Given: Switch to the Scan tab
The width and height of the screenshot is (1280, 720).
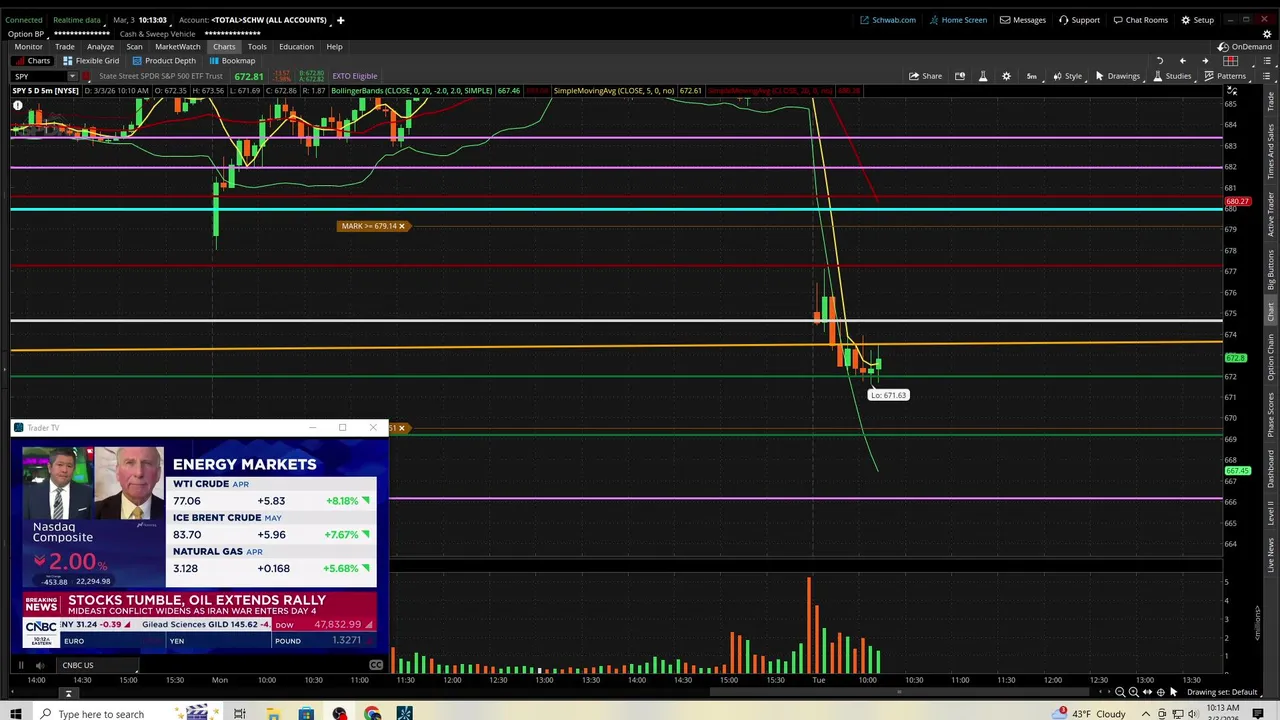Looking at the screenshot, I should click(x=134, y=47).
